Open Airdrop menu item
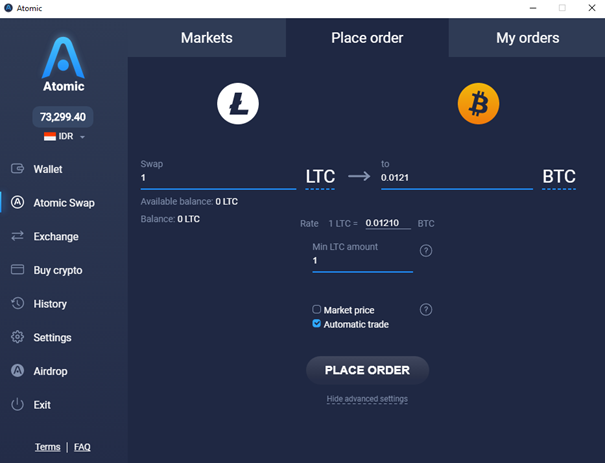This screenshot has height=463, width=605. click(51, 371)
